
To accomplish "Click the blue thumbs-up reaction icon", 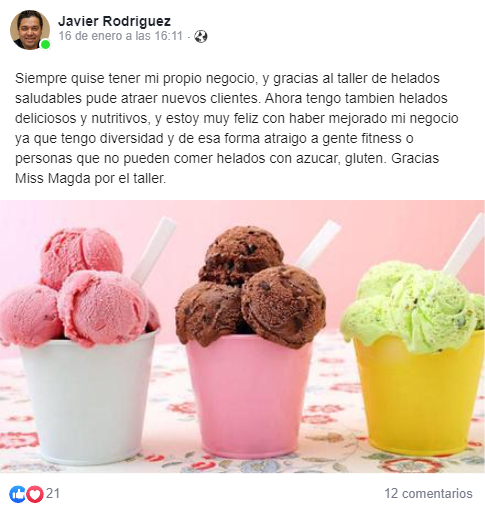I will pos(17,494).
